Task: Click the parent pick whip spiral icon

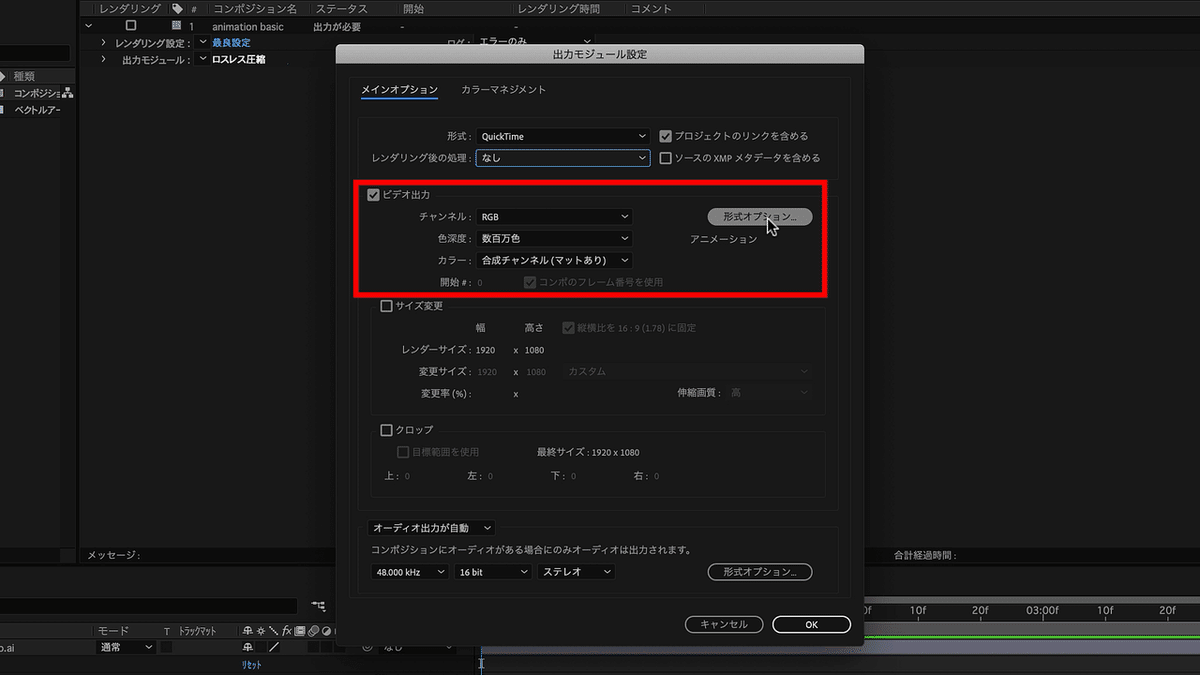Action: (367, 647)
